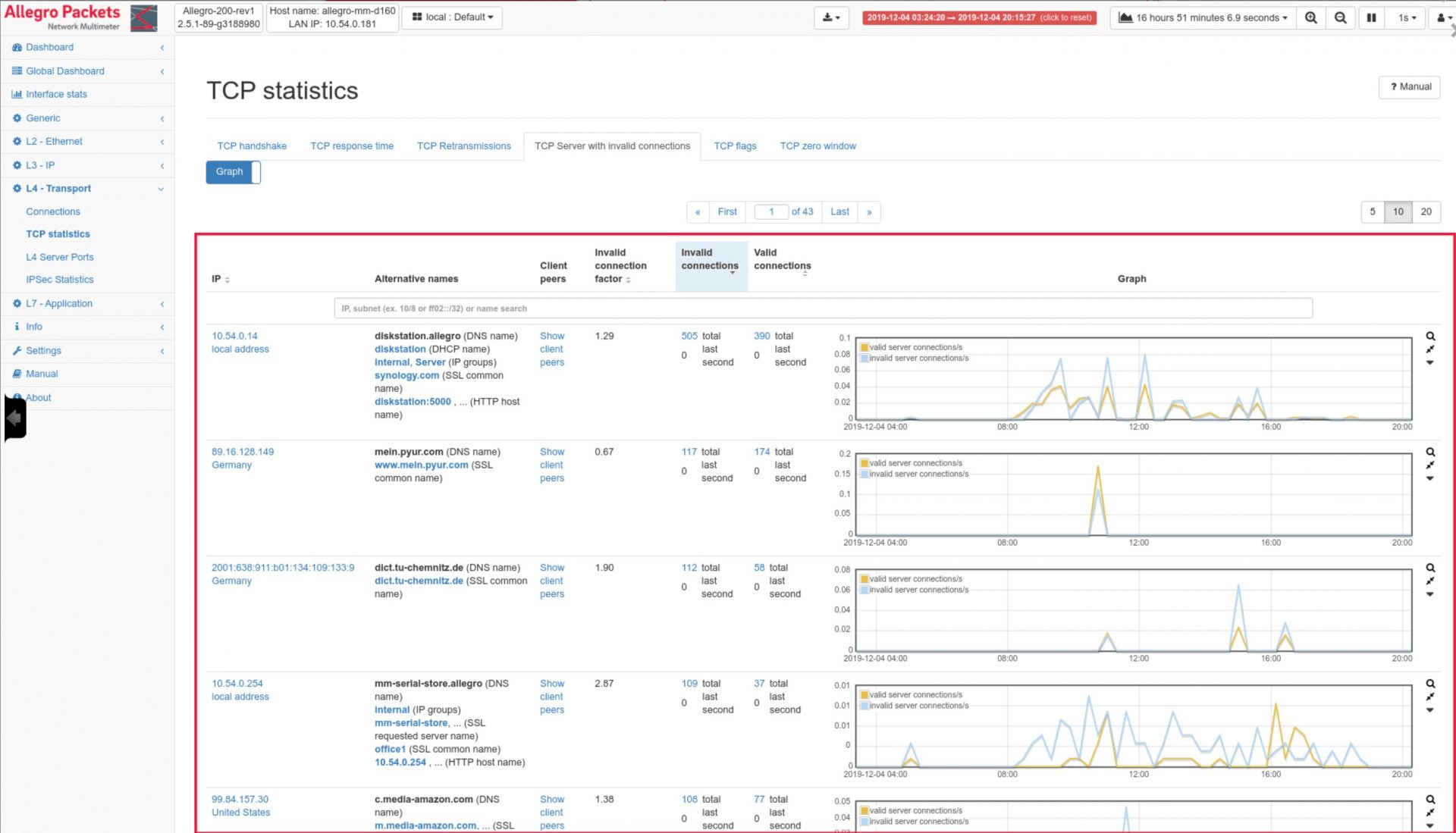Click the resize arrows icon on mein.pyur.com graph

point(1431,465)
